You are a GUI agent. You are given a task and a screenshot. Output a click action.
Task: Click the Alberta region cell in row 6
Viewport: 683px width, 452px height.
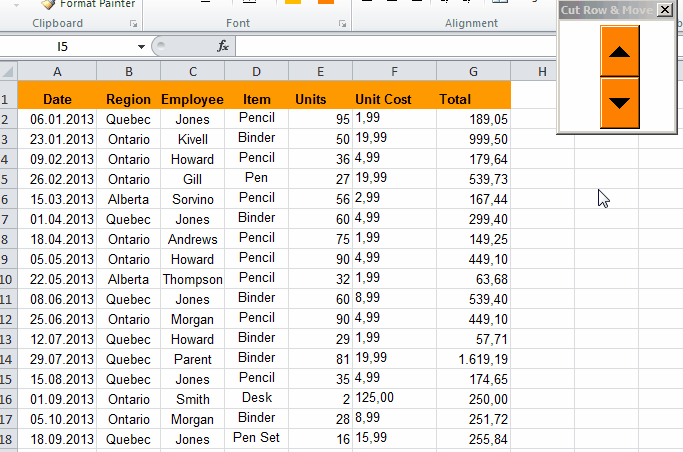[128, 199]
